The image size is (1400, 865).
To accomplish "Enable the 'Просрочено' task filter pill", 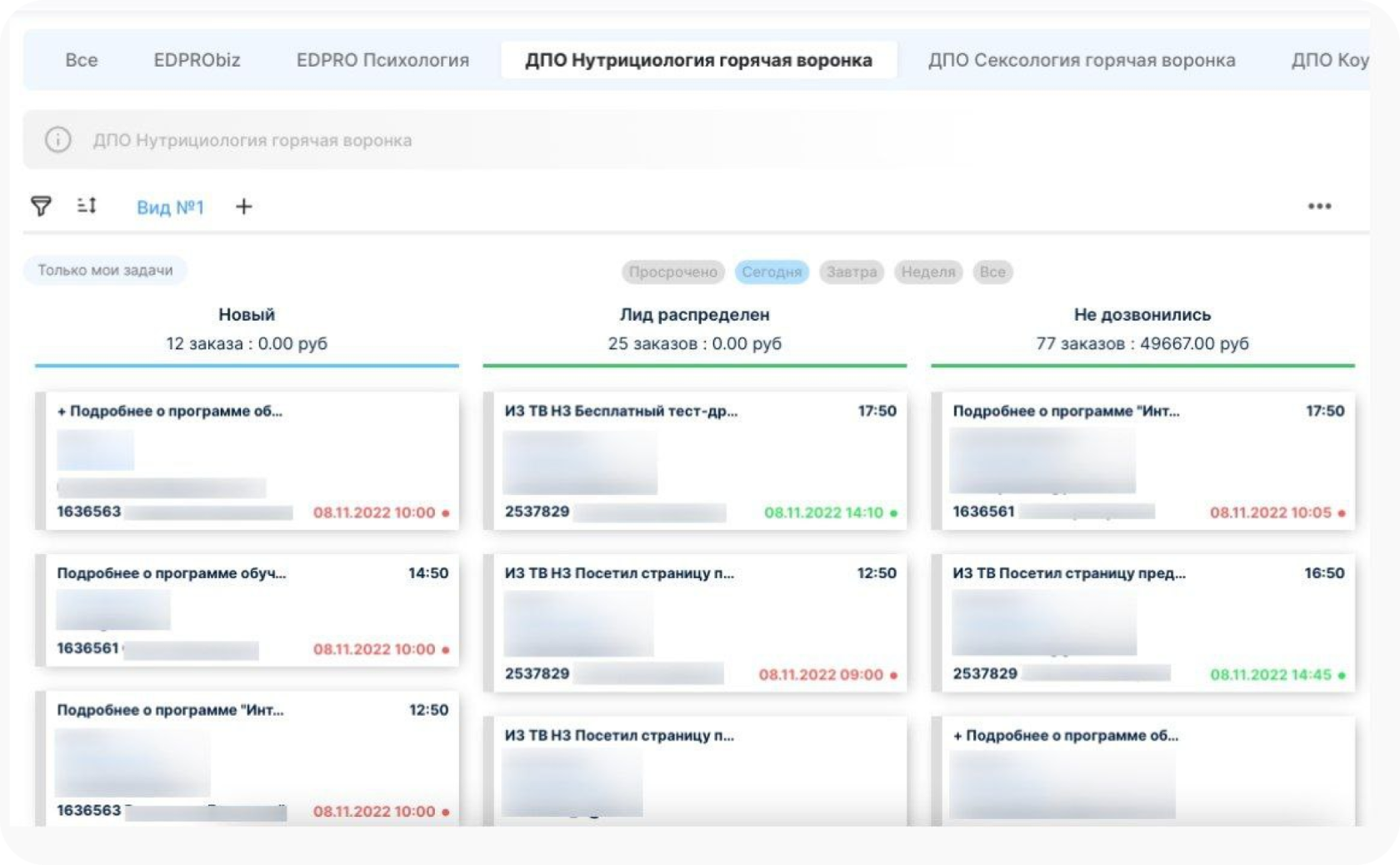I will click(672, 271).
